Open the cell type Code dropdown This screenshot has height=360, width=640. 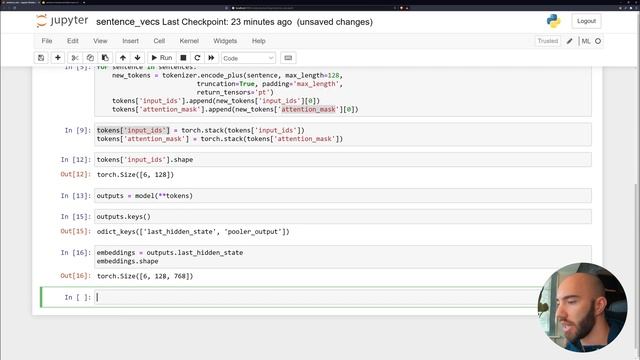[x=248, y=58]
